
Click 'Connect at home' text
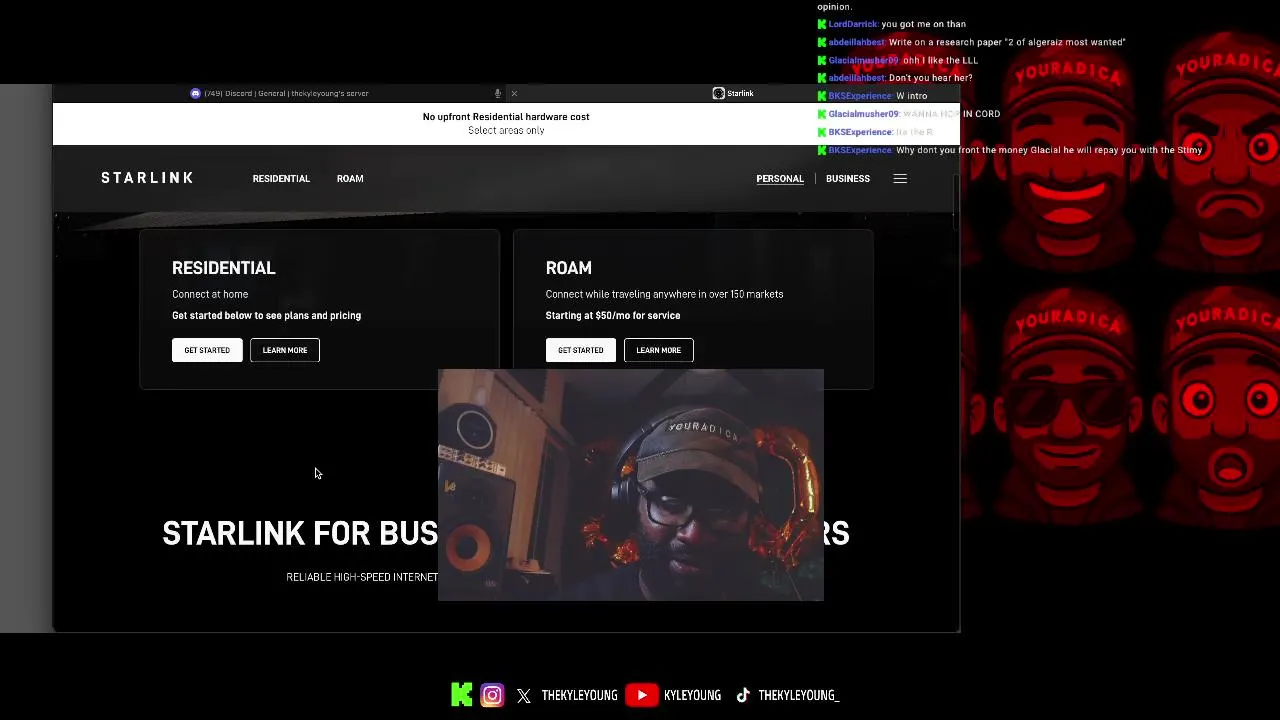coord(210,294)
